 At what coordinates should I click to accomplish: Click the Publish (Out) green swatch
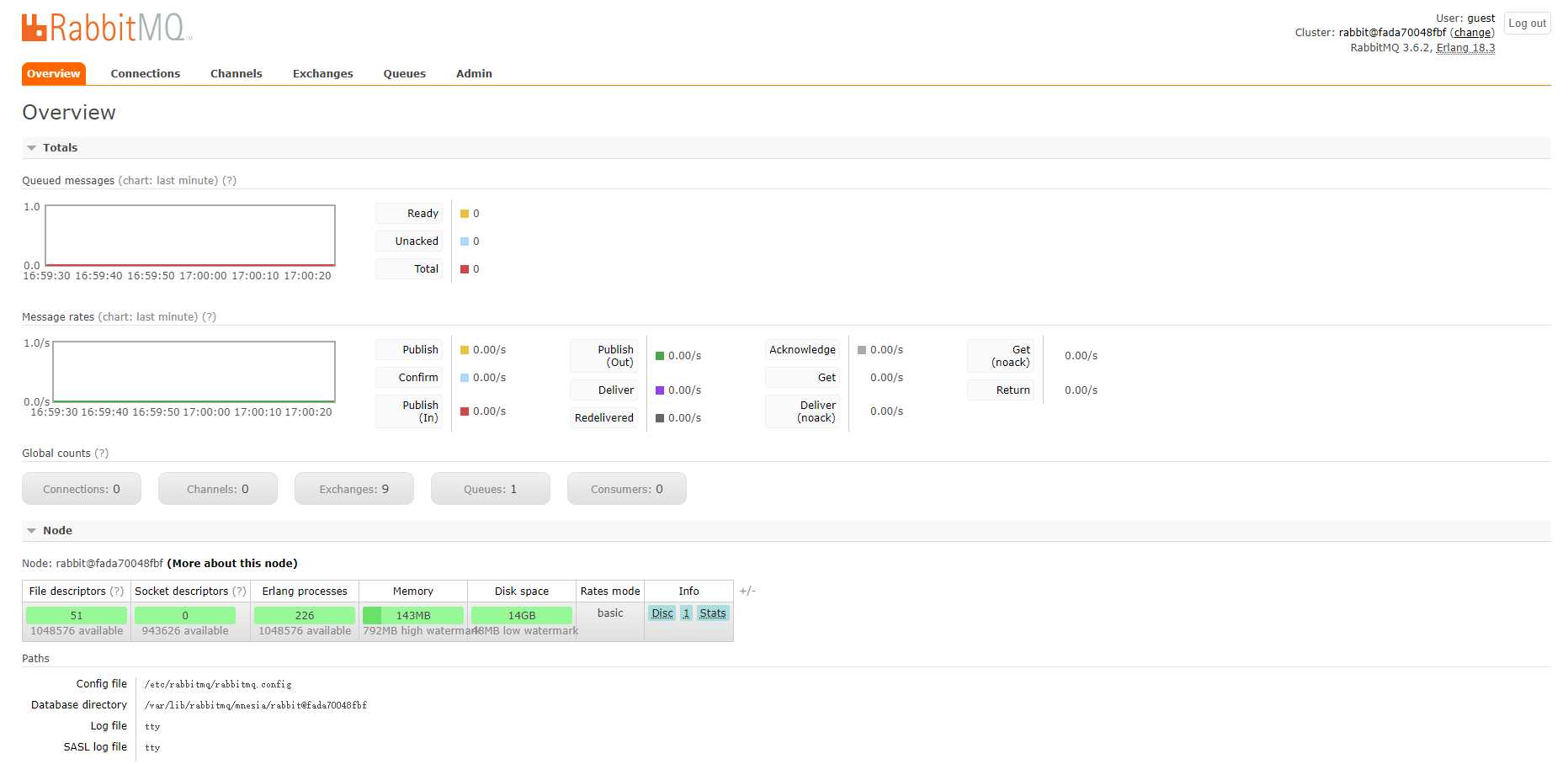[x=660, y=356]
